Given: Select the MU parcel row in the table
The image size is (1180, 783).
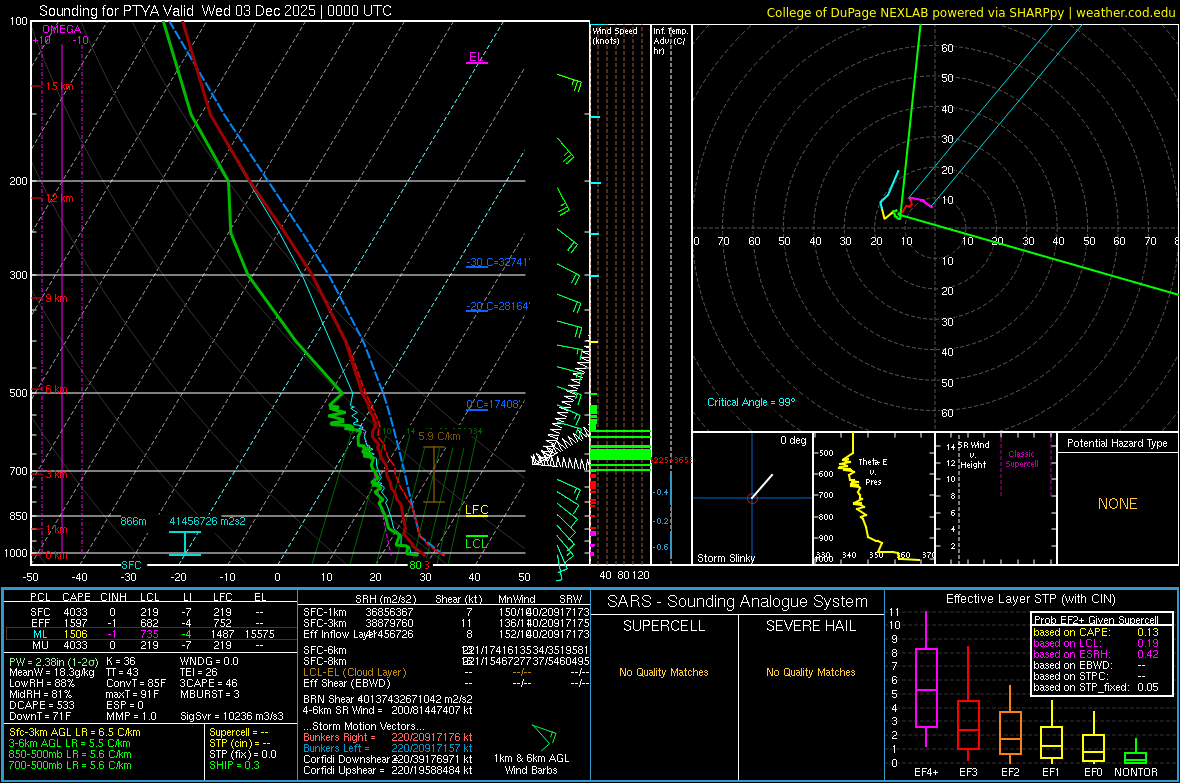Looking at the screenshot, I should [x=149, y=645].
